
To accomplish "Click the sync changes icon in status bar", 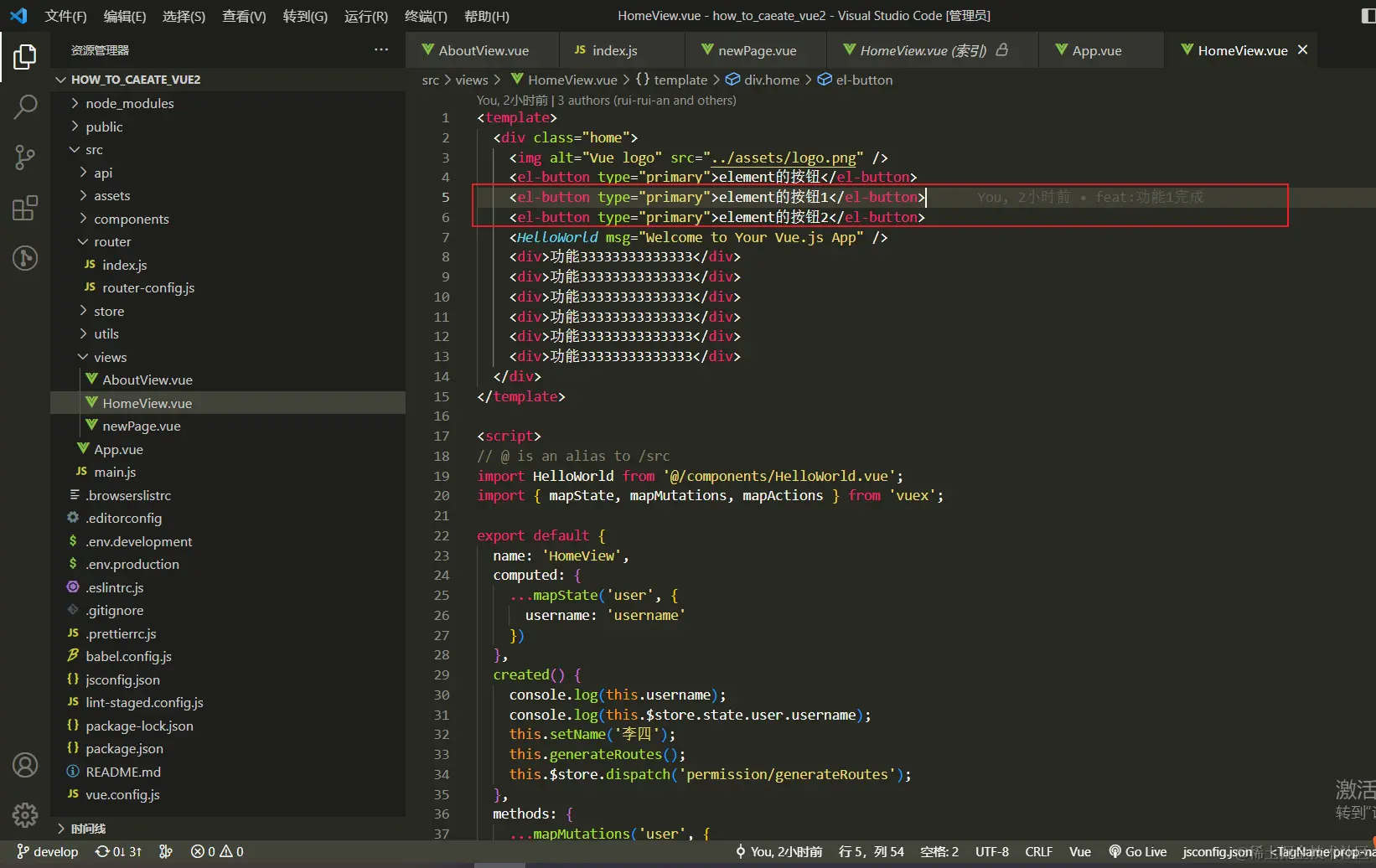I will click(118, 852).
